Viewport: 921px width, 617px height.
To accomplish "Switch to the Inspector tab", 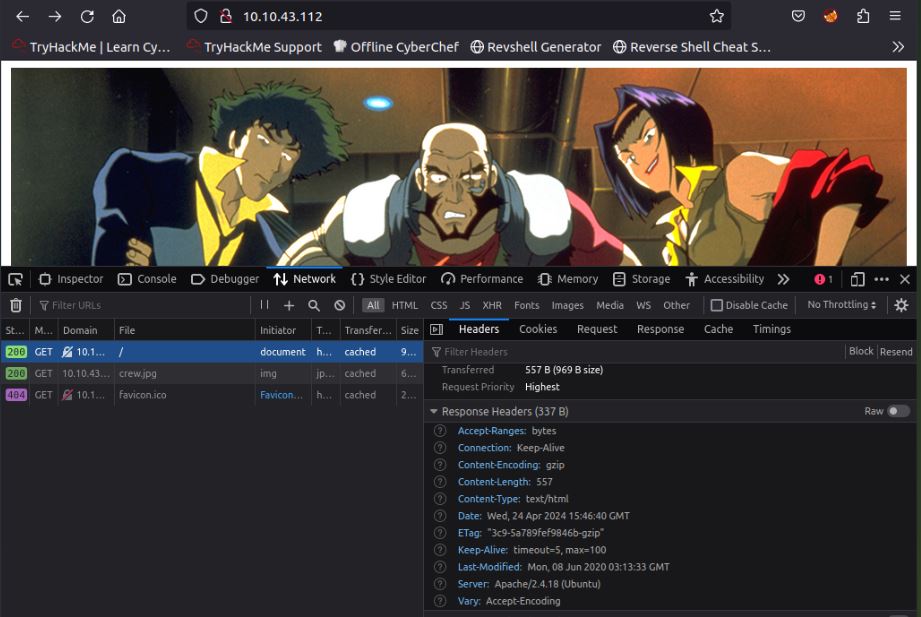I will pyautogui.click(x=71, y=279).
